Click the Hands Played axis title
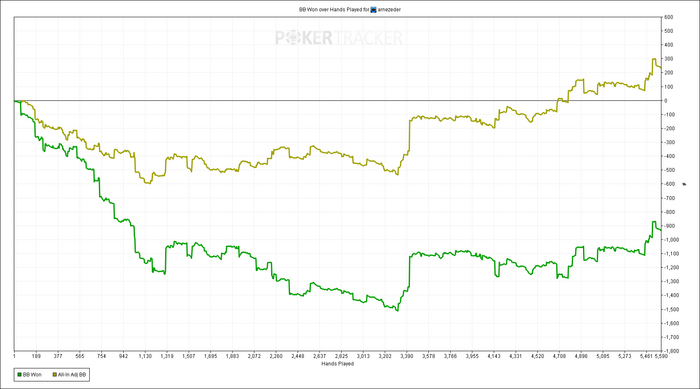The width and height of the screenshot is (700, 389). tap(338, 364)
